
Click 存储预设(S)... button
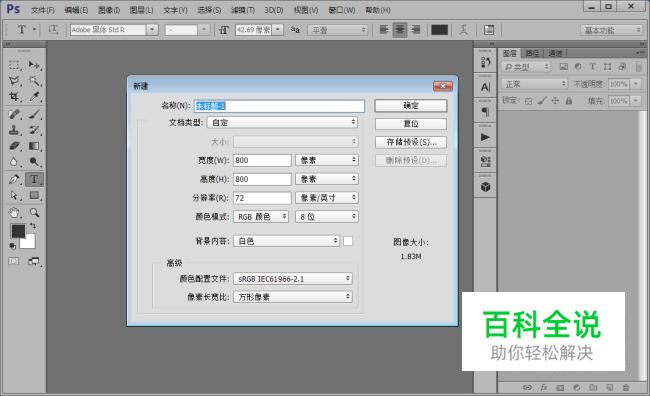(x=411, y=142)
